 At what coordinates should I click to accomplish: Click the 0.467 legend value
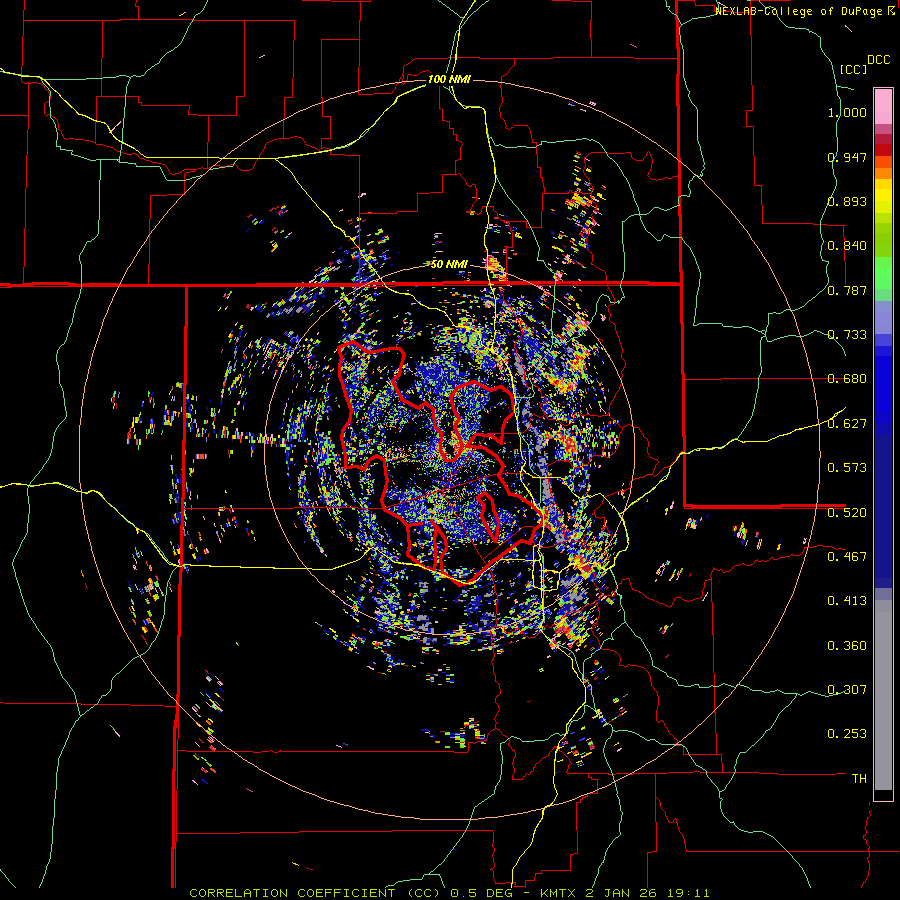pos(847,557)
